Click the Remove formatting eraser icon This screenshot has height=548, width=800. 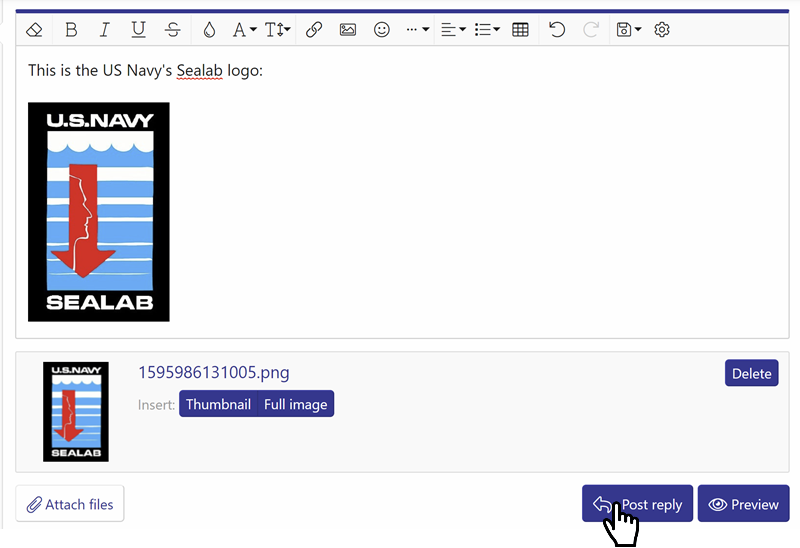click(x=34, y=30)
